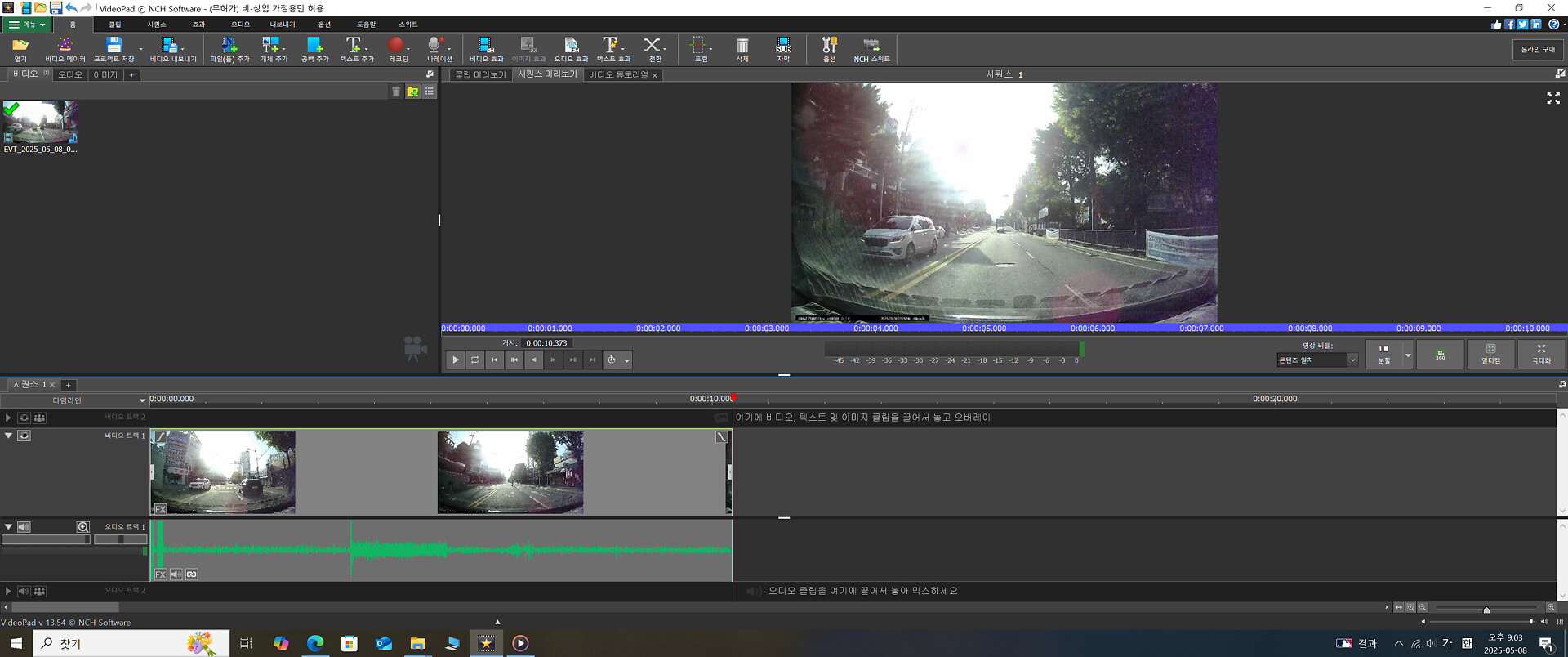Open the 오디오 menu tab in the ribbon

[240, 25]
